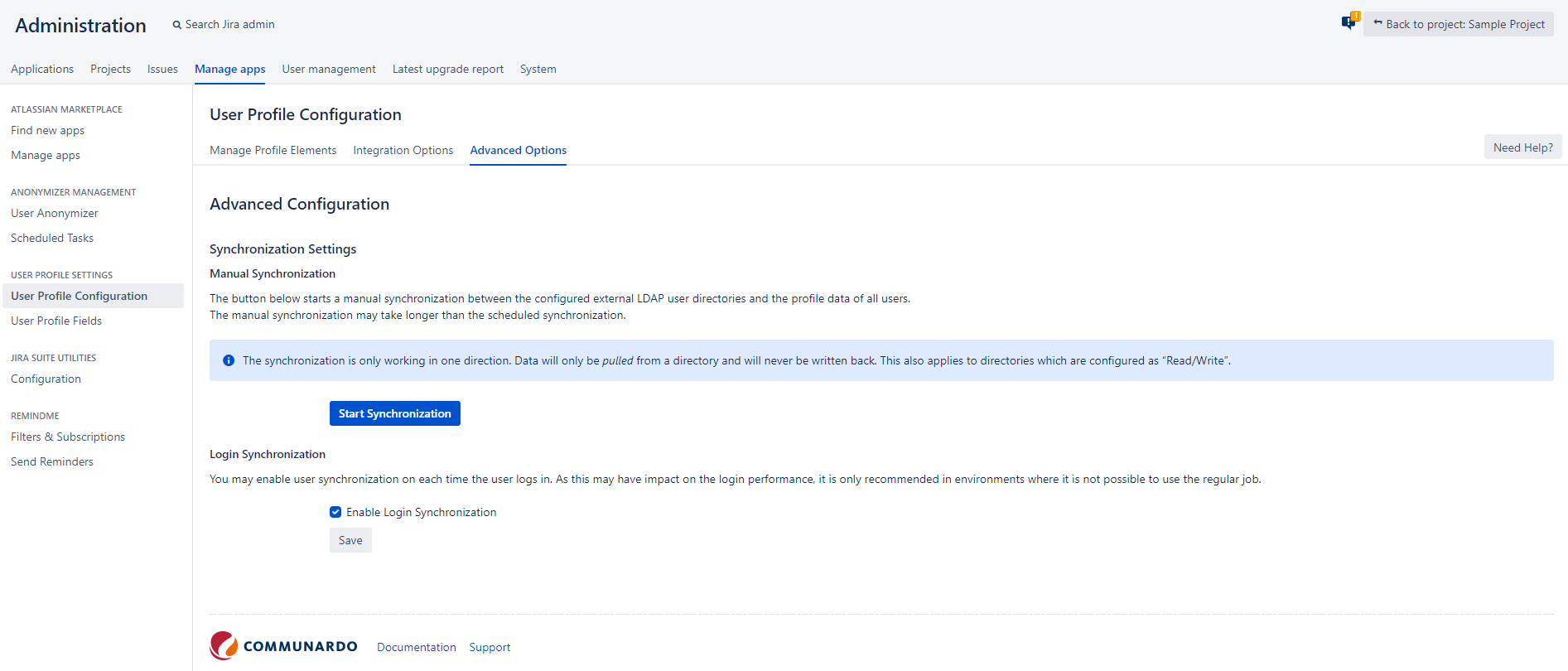Click the blue info icon in banner

(229, 360)
